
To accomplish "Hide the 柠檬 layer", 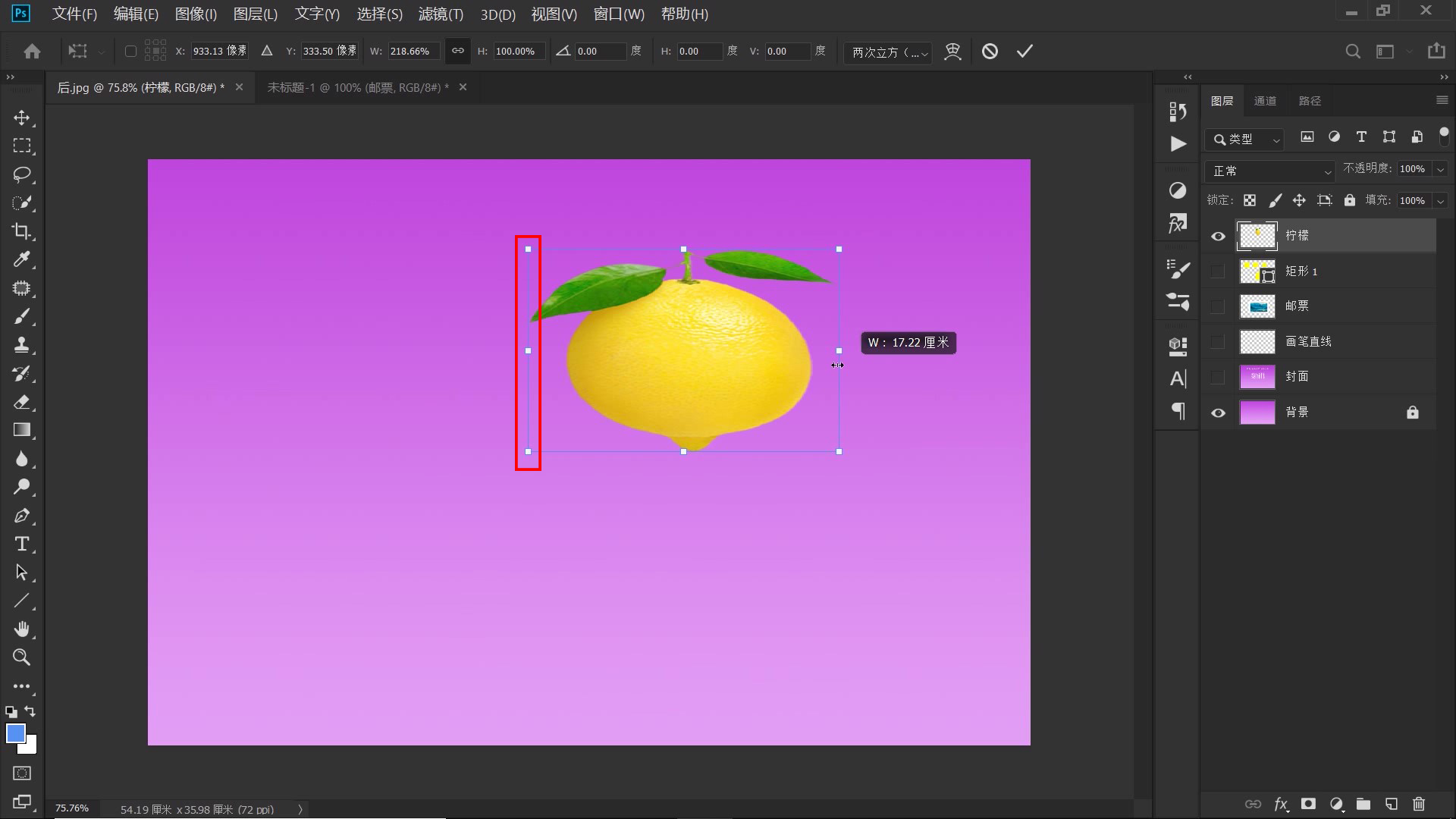I will pyautogui.click(x=1218, y=236).
